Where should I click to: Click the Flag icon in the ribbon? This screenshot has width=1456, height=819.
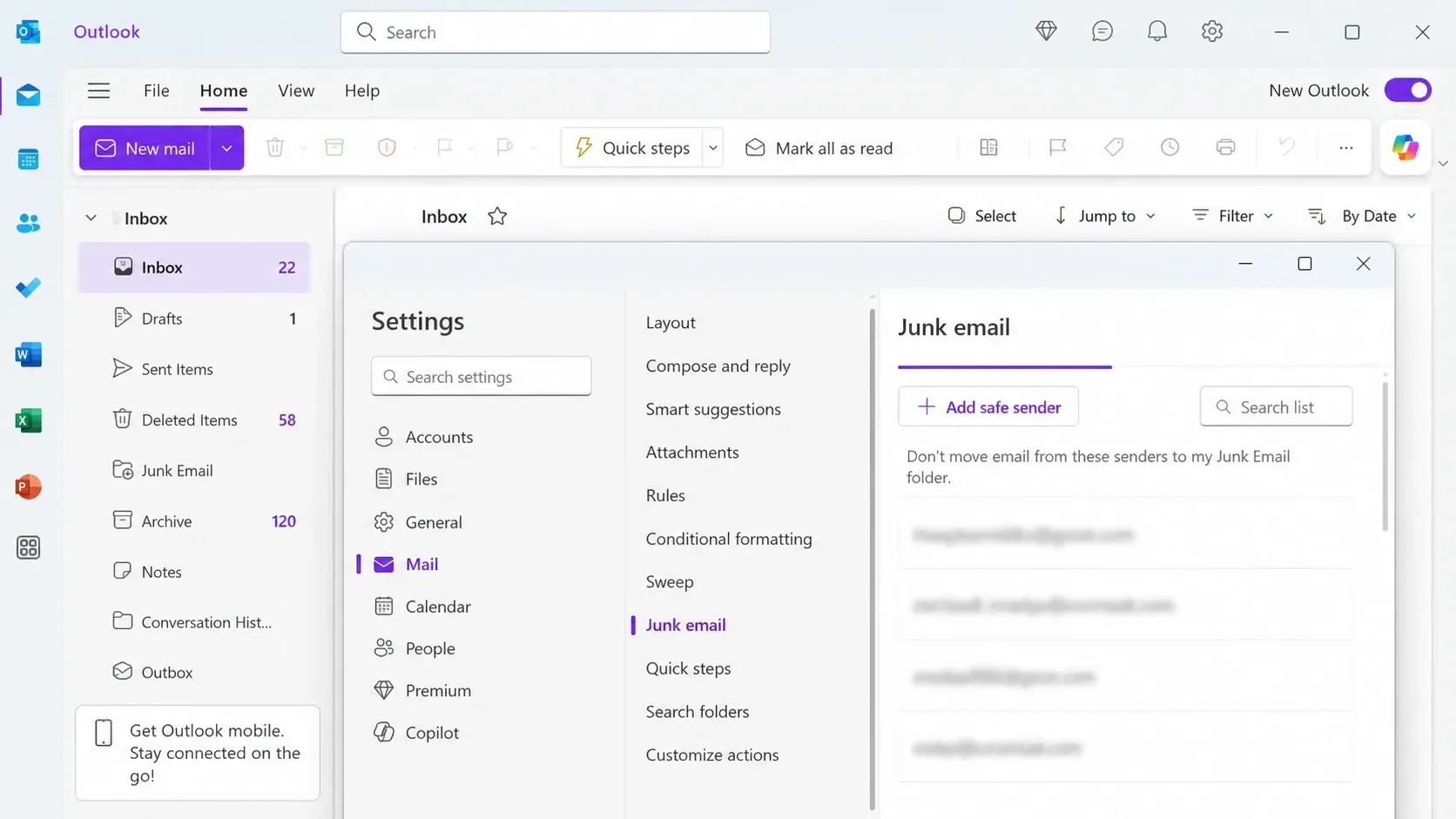pyautogui.click(x=1057, y=147)
